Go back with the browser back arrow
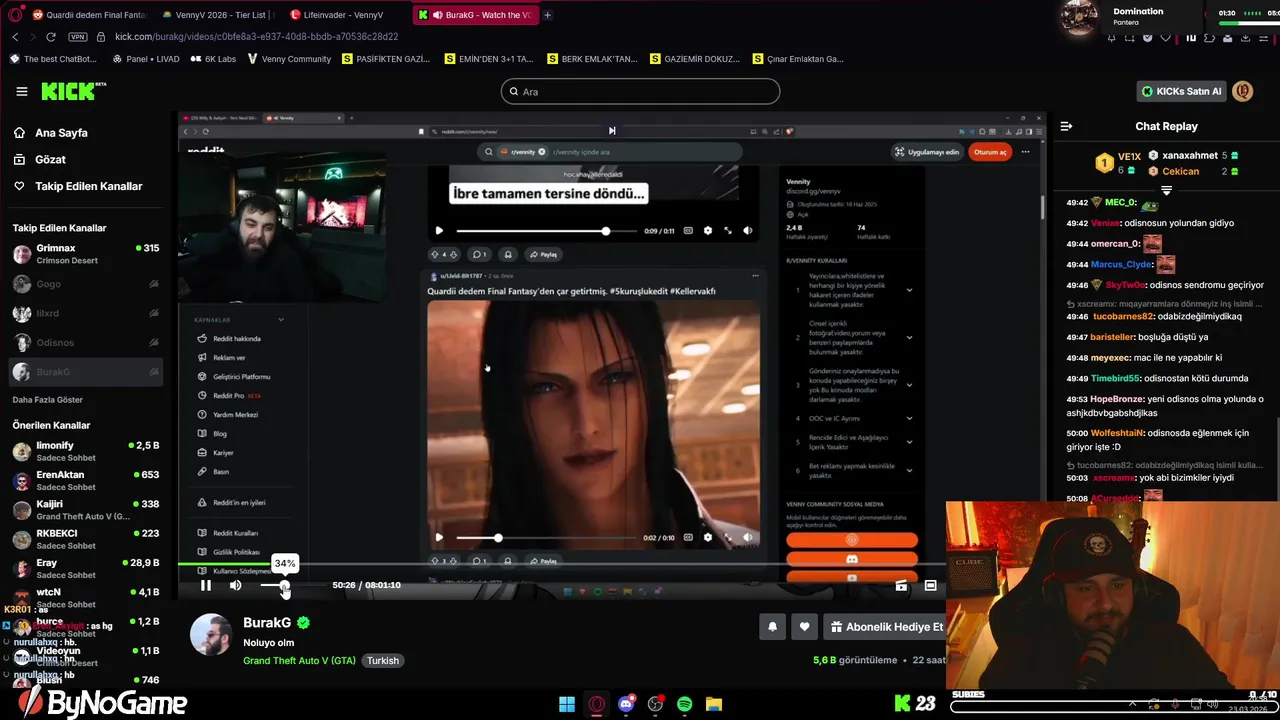The width and height of the screenshot is (1280, 720). [x=15, y=37]
